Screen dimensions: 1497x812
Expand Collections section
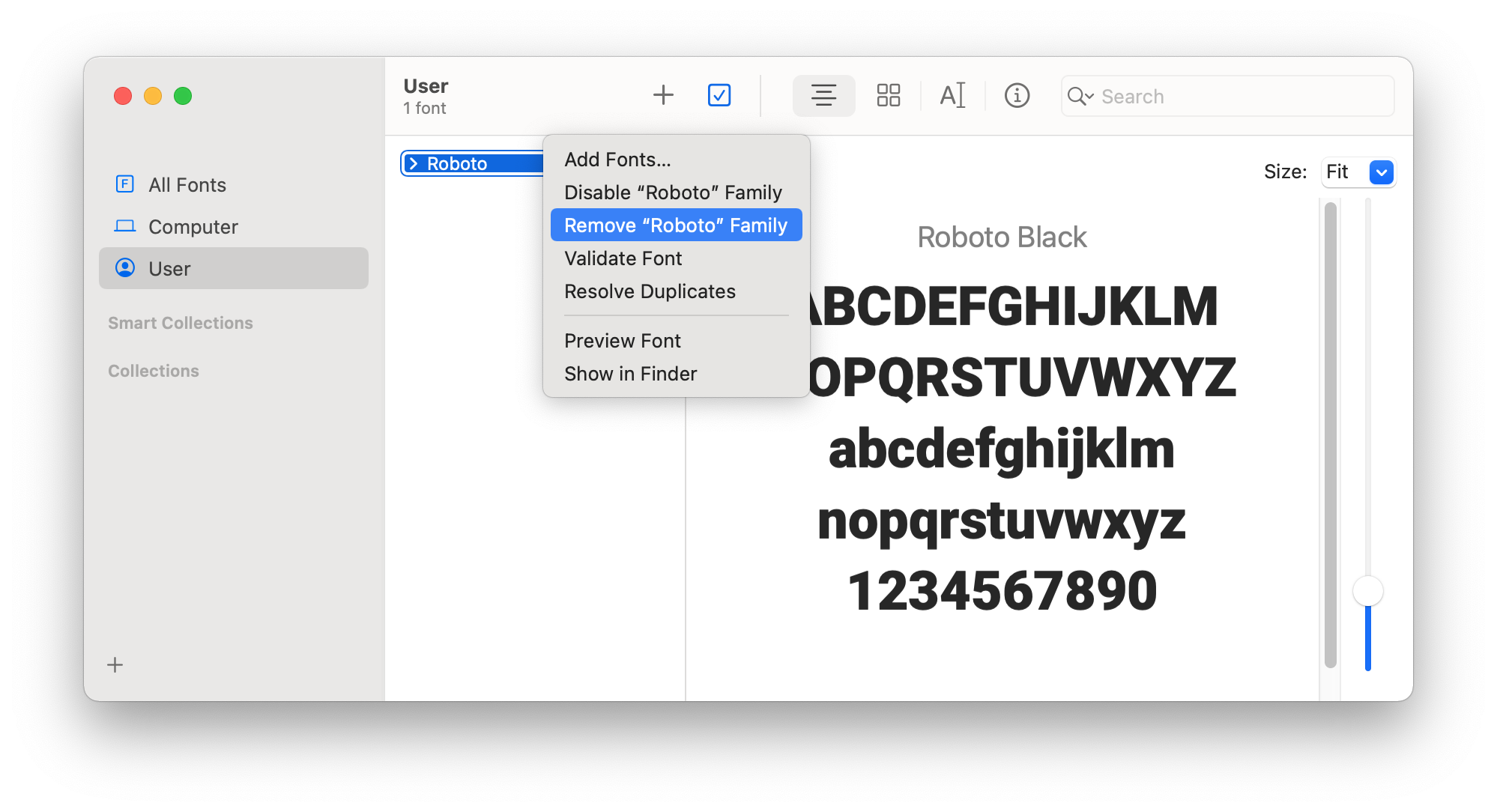[x=155, y=370]
